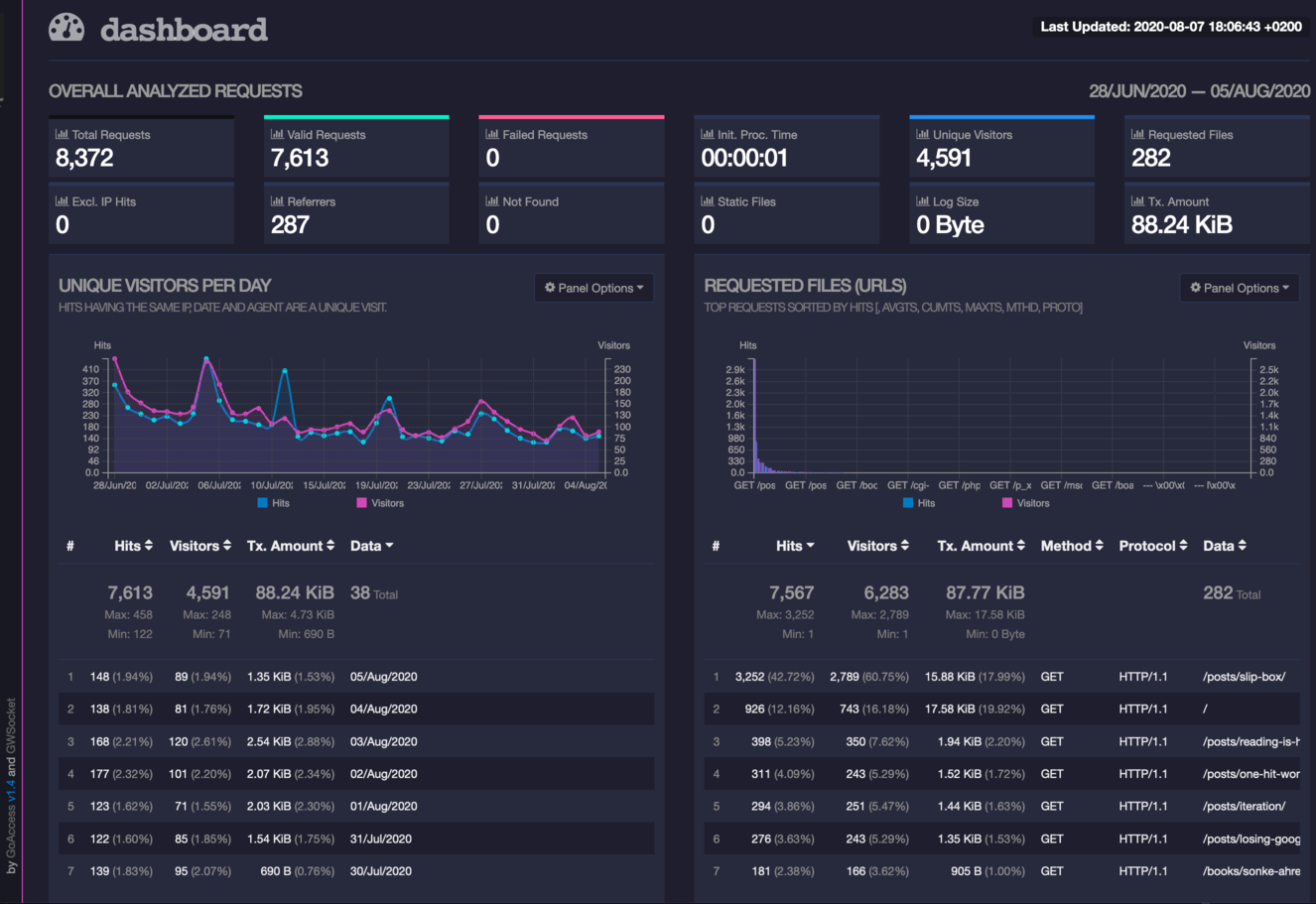Image resolution: width=1316 pixels, height=904 pixels.
Task: Click the 17.58 KiB (19.92%) Tx. Amount cell
Action: pyautogui.click(x=975, y=710)
